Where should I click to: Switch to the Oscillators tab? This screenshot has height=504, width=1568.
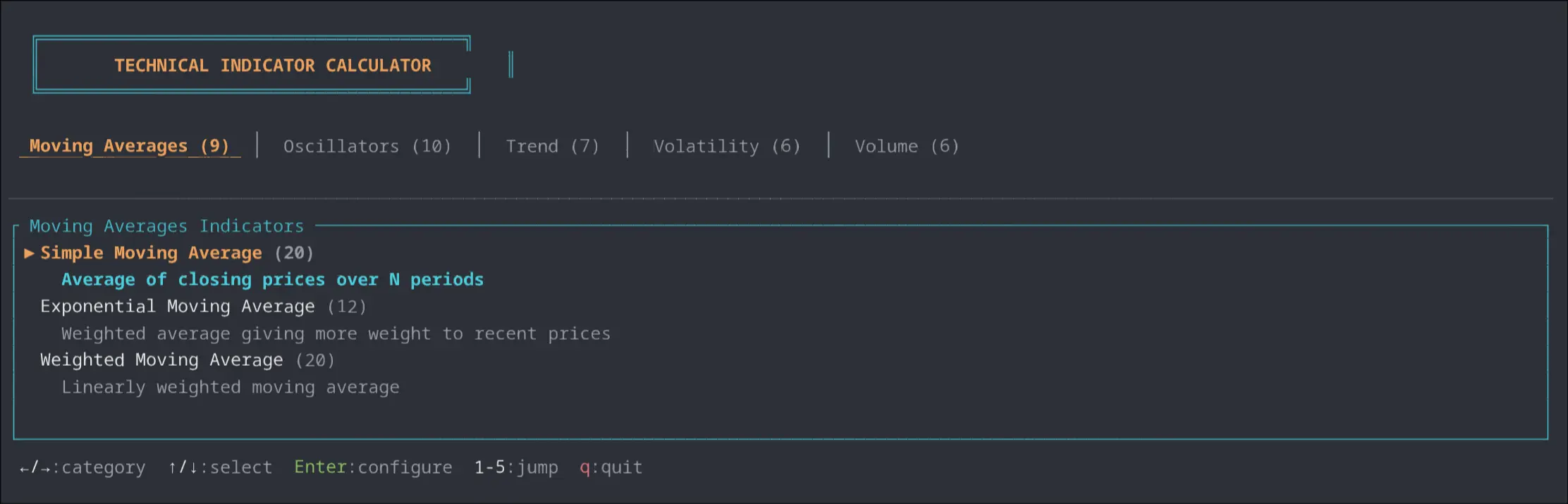[x=367, y=146]
